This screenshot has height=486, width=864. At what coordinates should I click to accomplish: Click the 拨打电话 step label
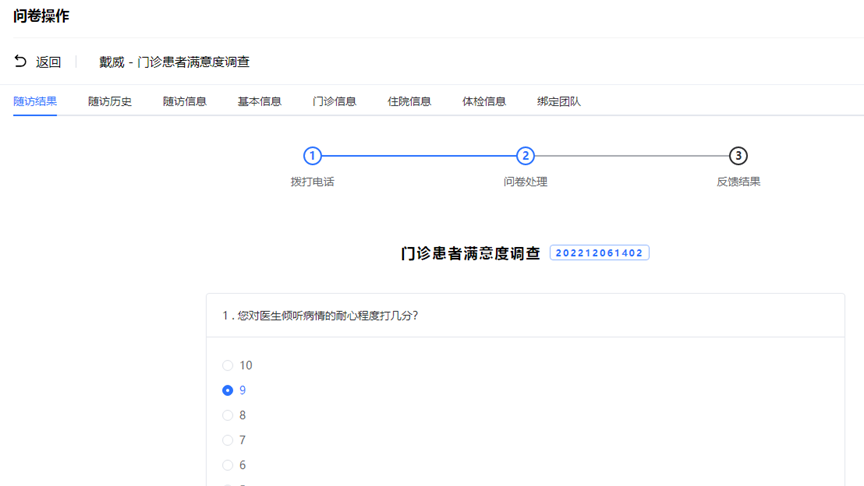[x=312, y=182]
